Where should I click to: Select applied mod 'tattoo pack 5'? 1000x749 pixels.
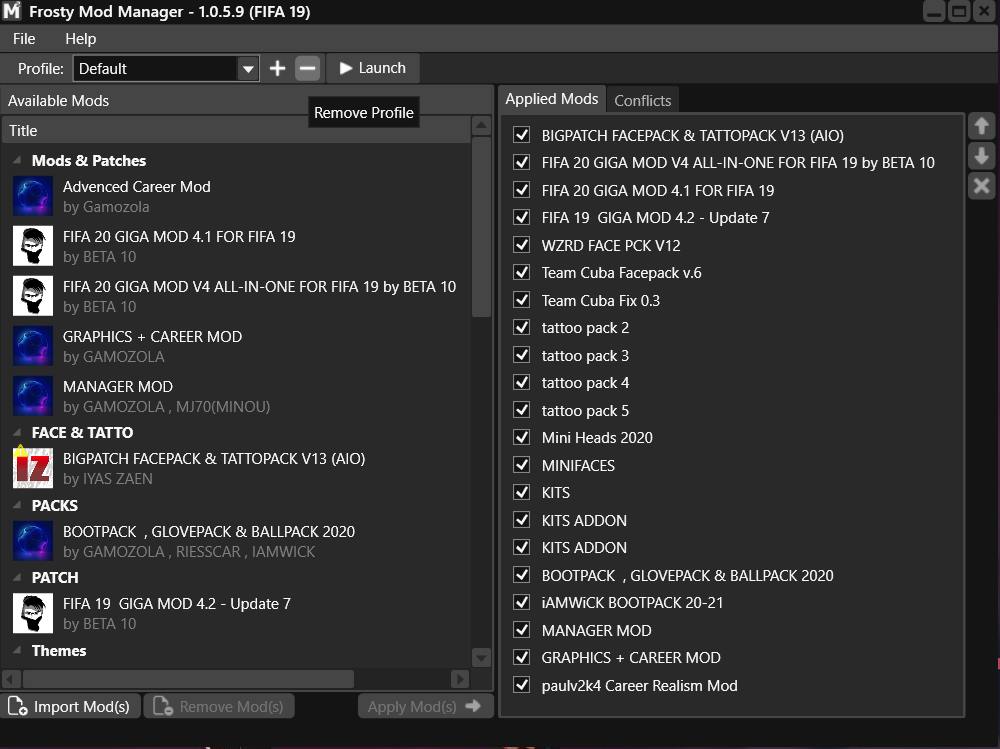click(x=585, y=410)
